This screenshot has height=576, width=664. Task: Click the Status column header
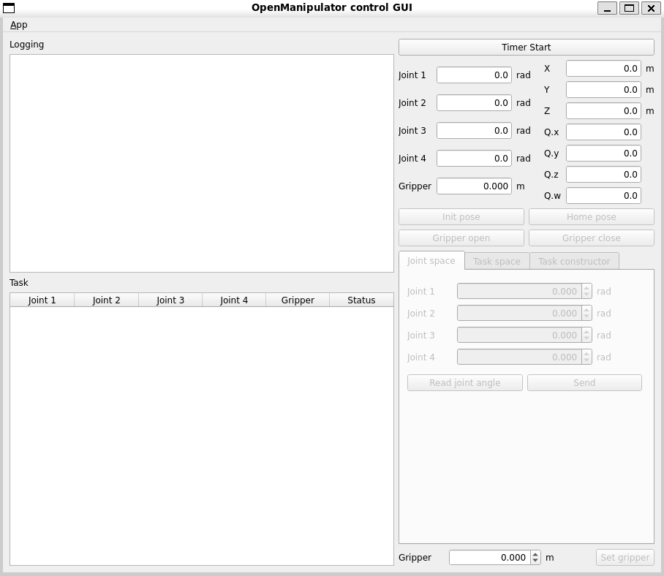point(361,300)
